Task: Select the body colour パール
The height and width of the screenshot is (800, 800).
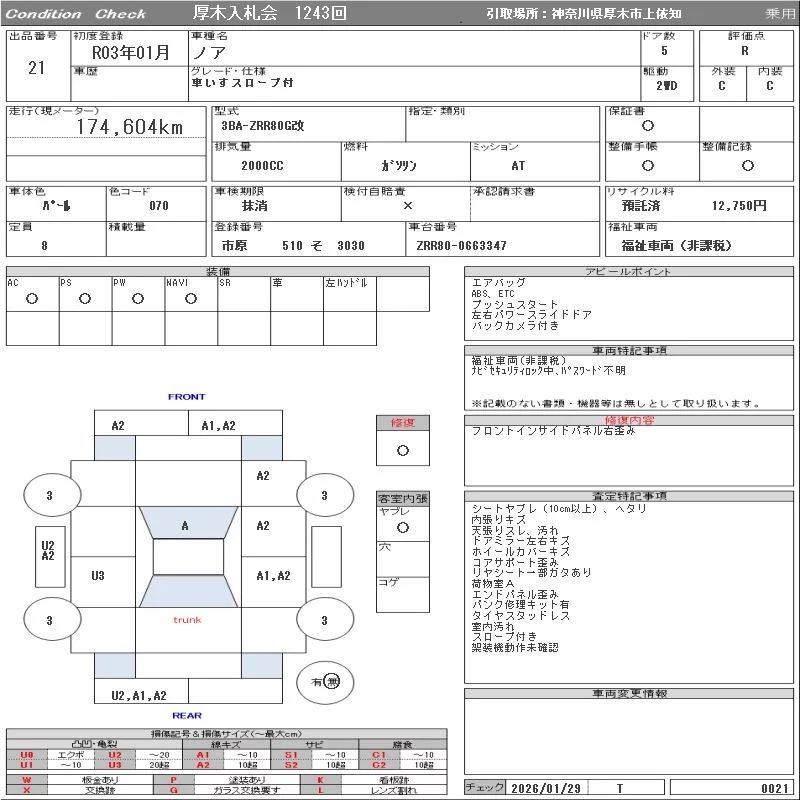Action: pyautogui.click(x=57, y=206)
